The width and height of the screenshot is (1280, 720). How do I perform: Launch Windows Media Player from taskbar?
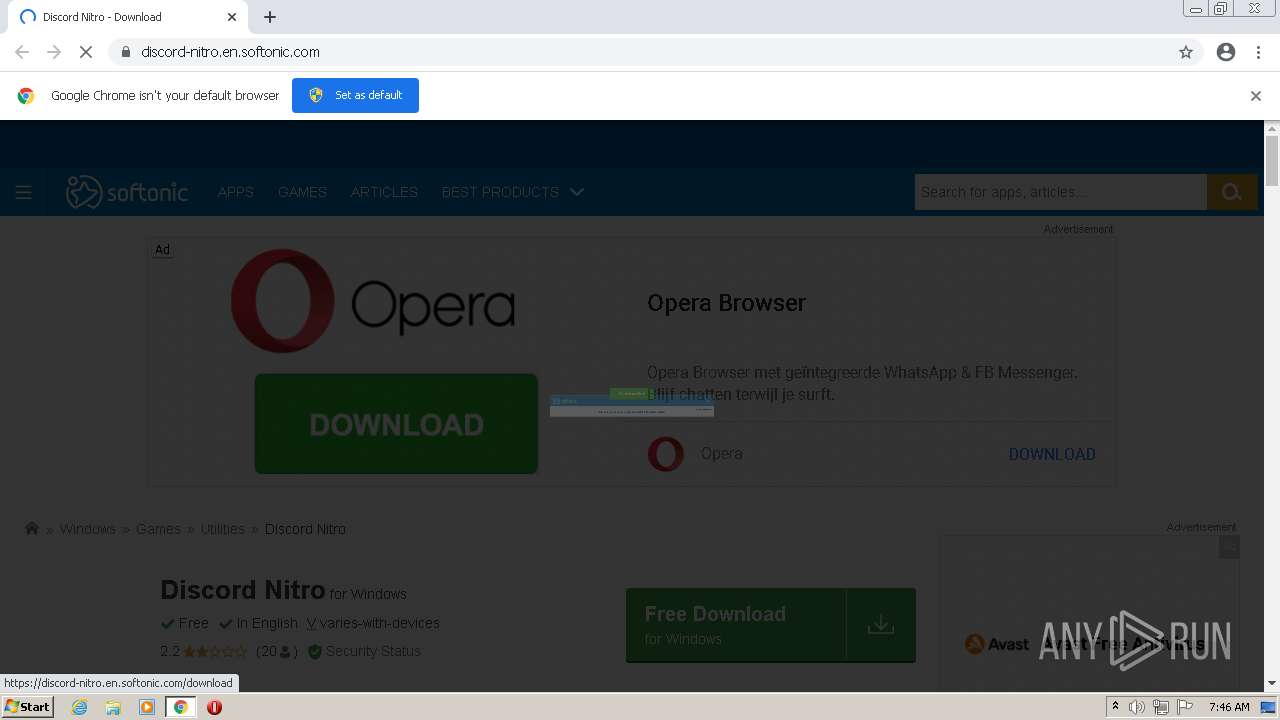[x=147, y=707]
